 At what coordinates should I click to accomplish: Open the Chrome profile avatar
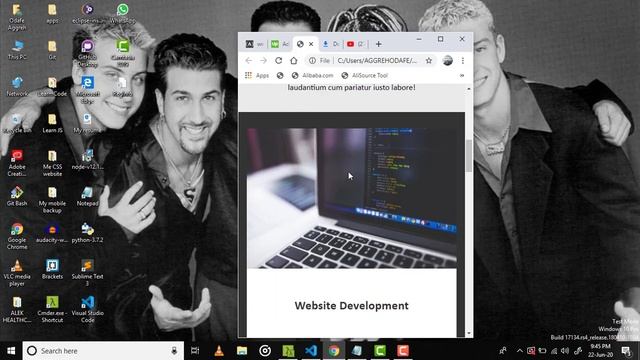448,60
